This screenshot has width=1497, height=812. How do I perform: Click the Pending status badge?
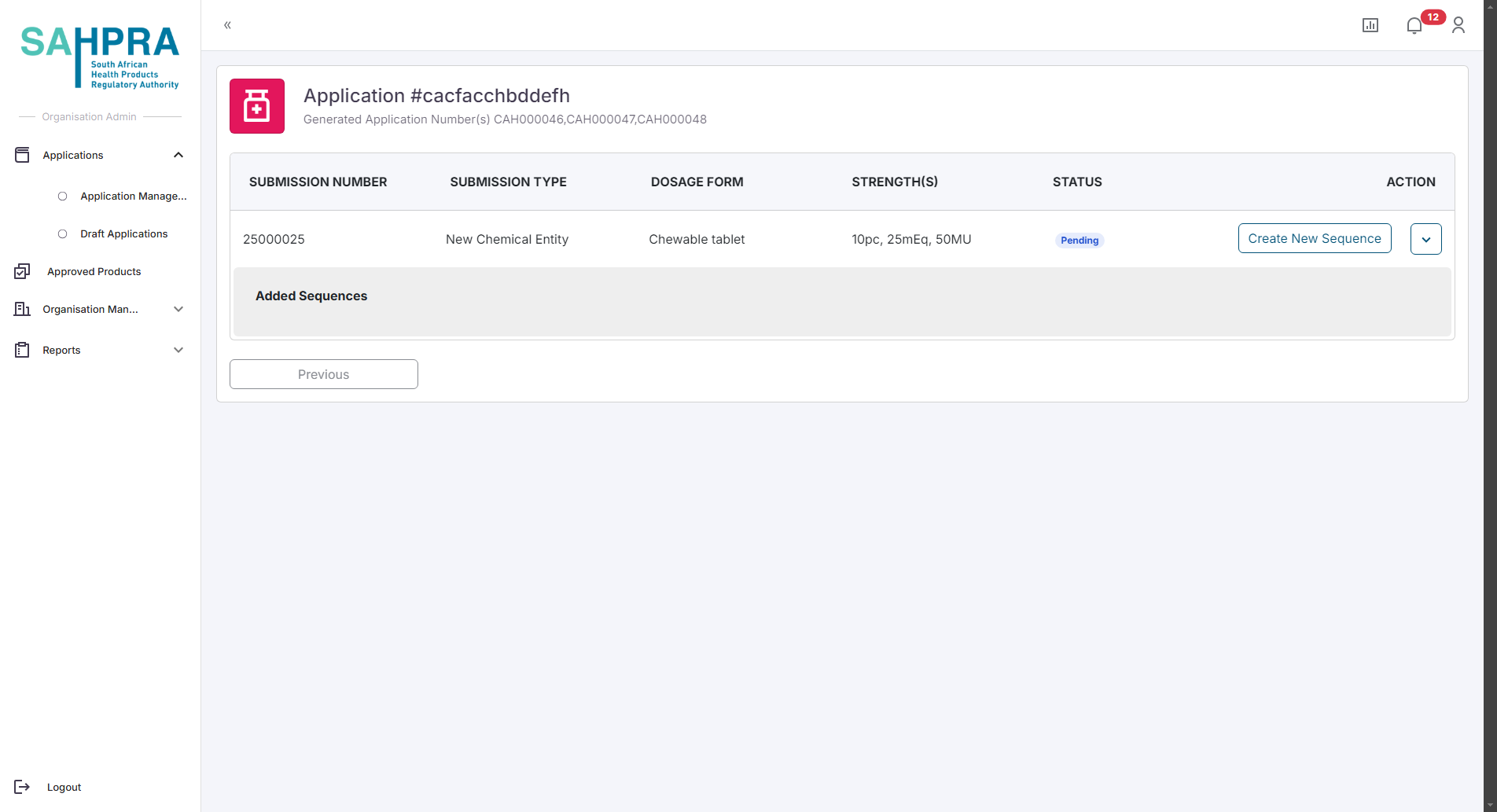point(1079,241)
